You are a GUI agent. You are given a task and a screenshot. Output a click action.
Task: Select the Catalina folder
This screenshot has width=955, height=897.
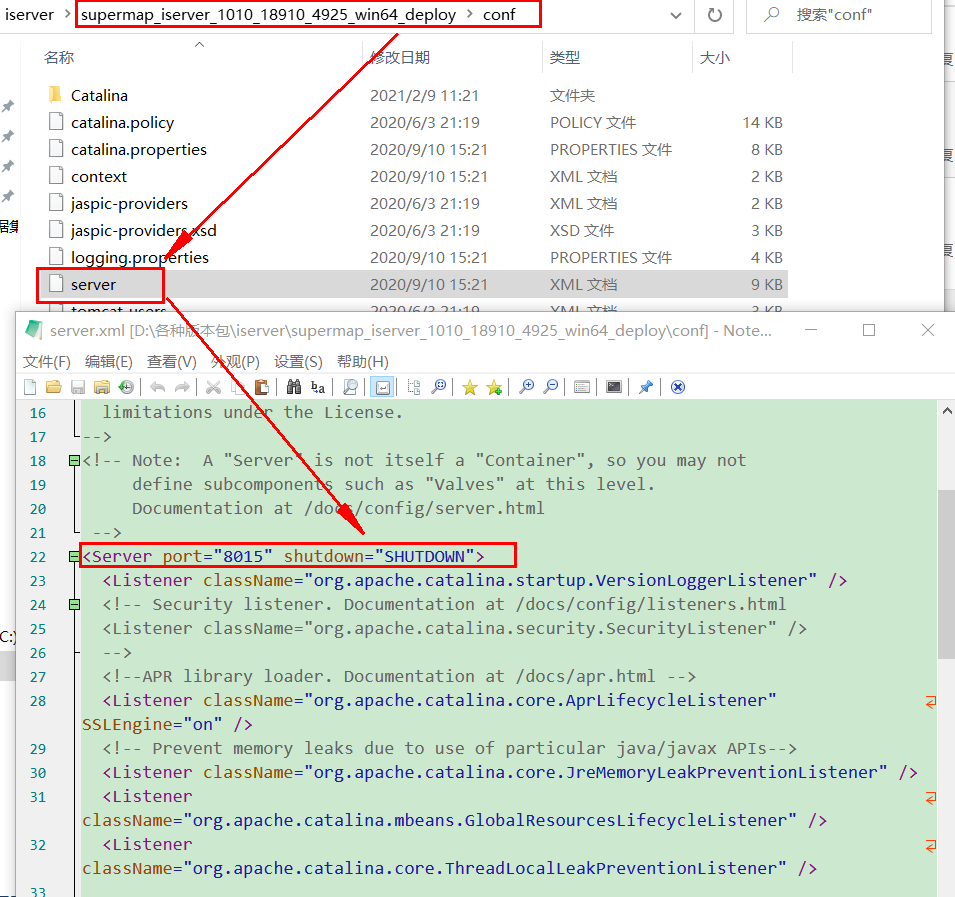(x=99, y=96)
